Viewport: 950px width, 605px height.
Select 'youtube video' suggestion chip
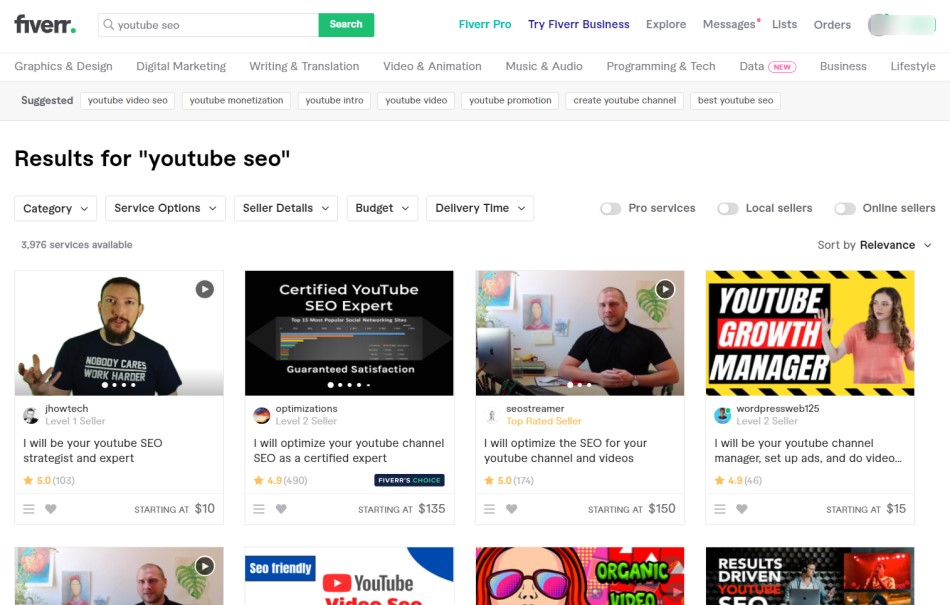tap(416, 101)
